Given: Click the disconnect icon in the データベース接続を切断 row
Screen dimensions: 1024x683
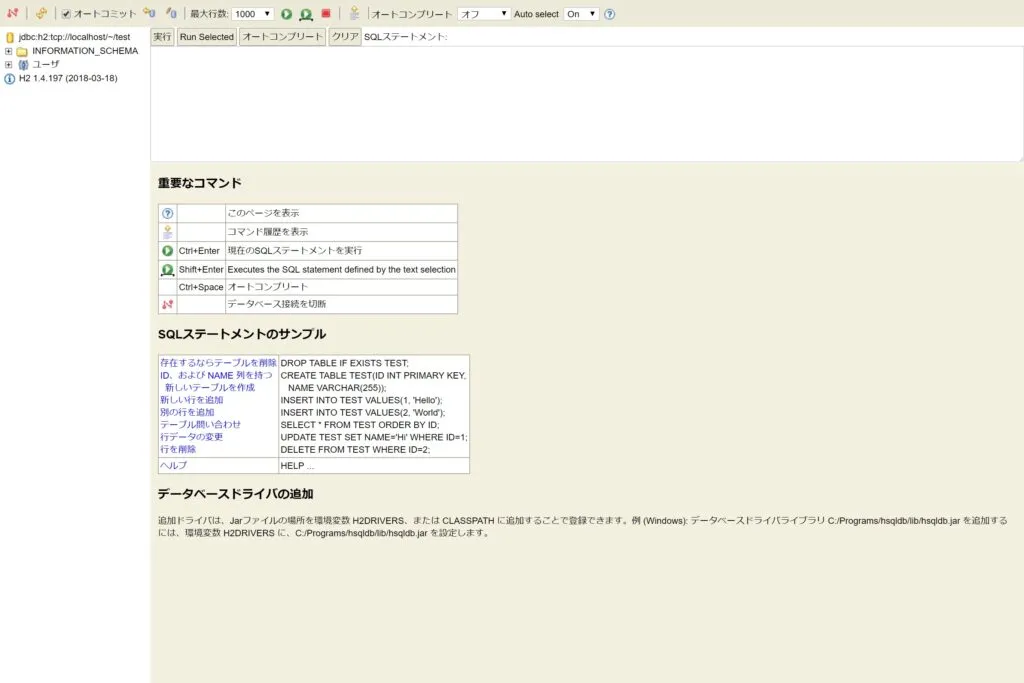Looking at the screenshot, I should tap(168, 304).
